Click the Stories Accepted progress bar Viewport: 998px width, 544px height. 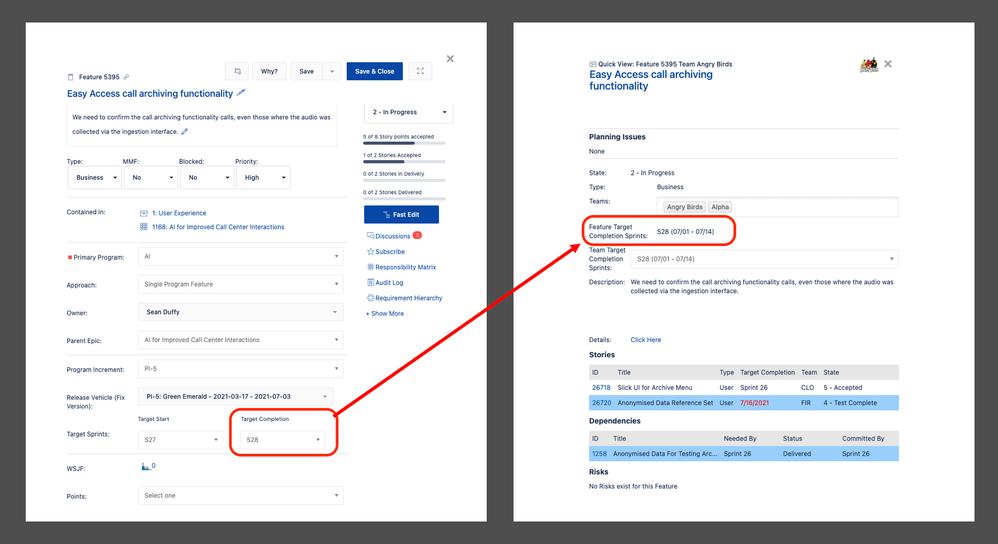(x=404, y=162)
